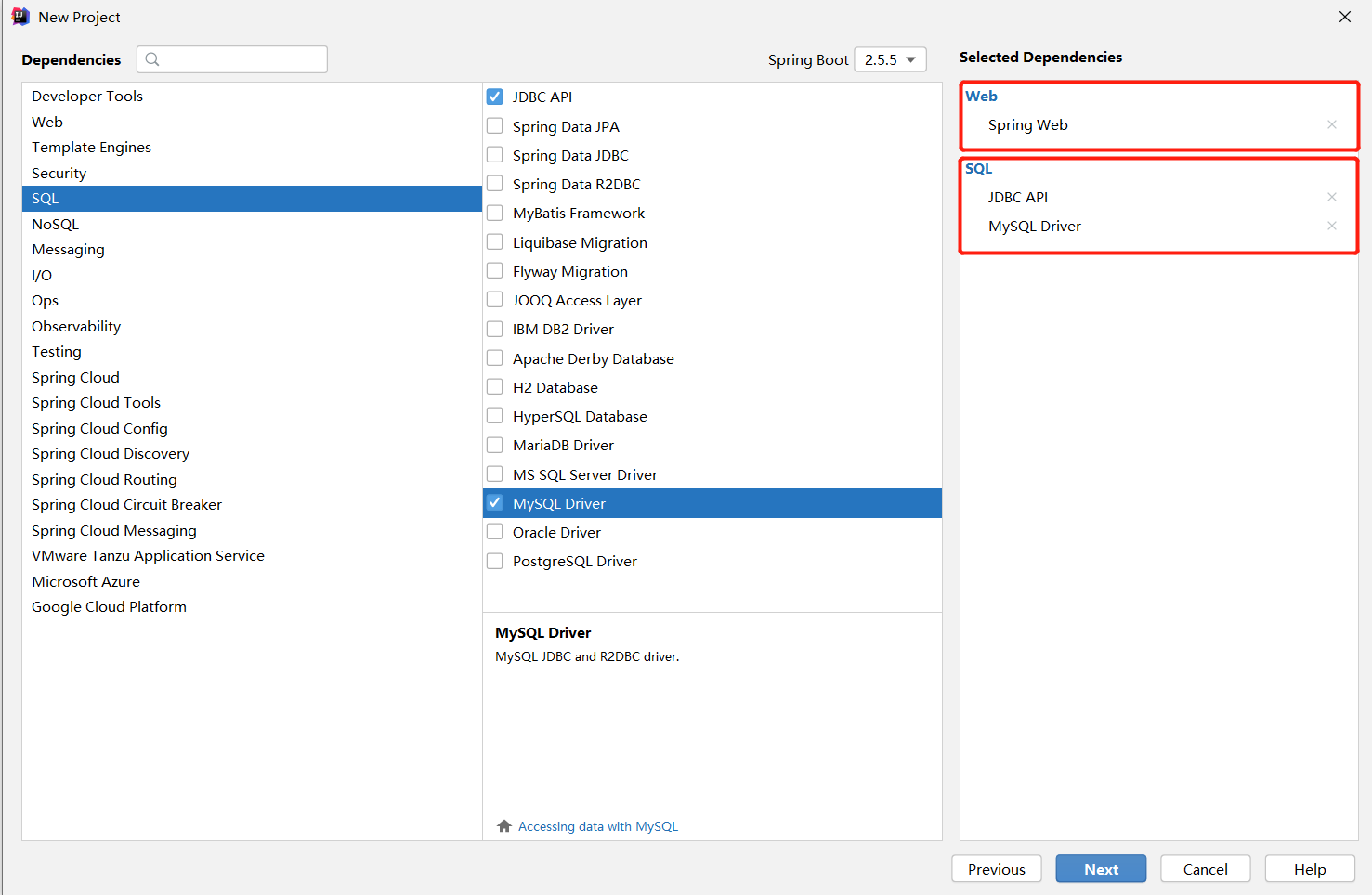Check IBM DB2 Driver
The image size is (1372, 895).
coord(495,329)
